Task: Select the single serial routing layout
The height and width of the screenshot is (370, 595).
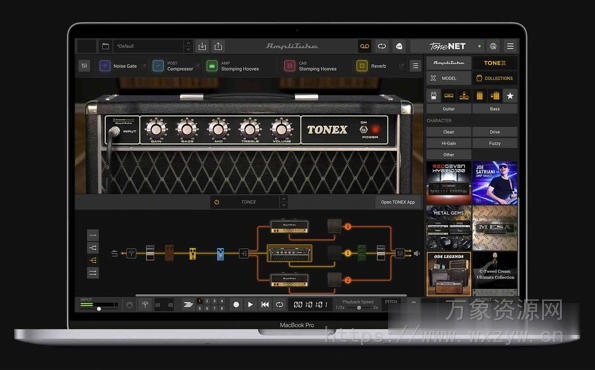Action: coord(93,235)
